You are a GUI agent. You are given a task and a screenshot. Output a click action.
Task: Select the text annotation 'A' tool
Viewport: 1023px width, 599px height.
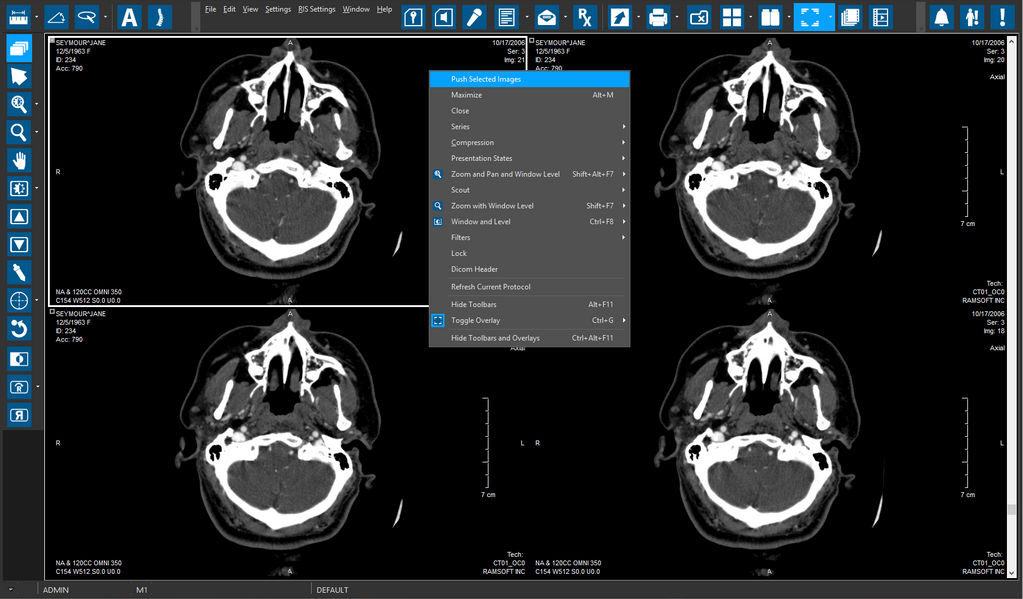129,17
